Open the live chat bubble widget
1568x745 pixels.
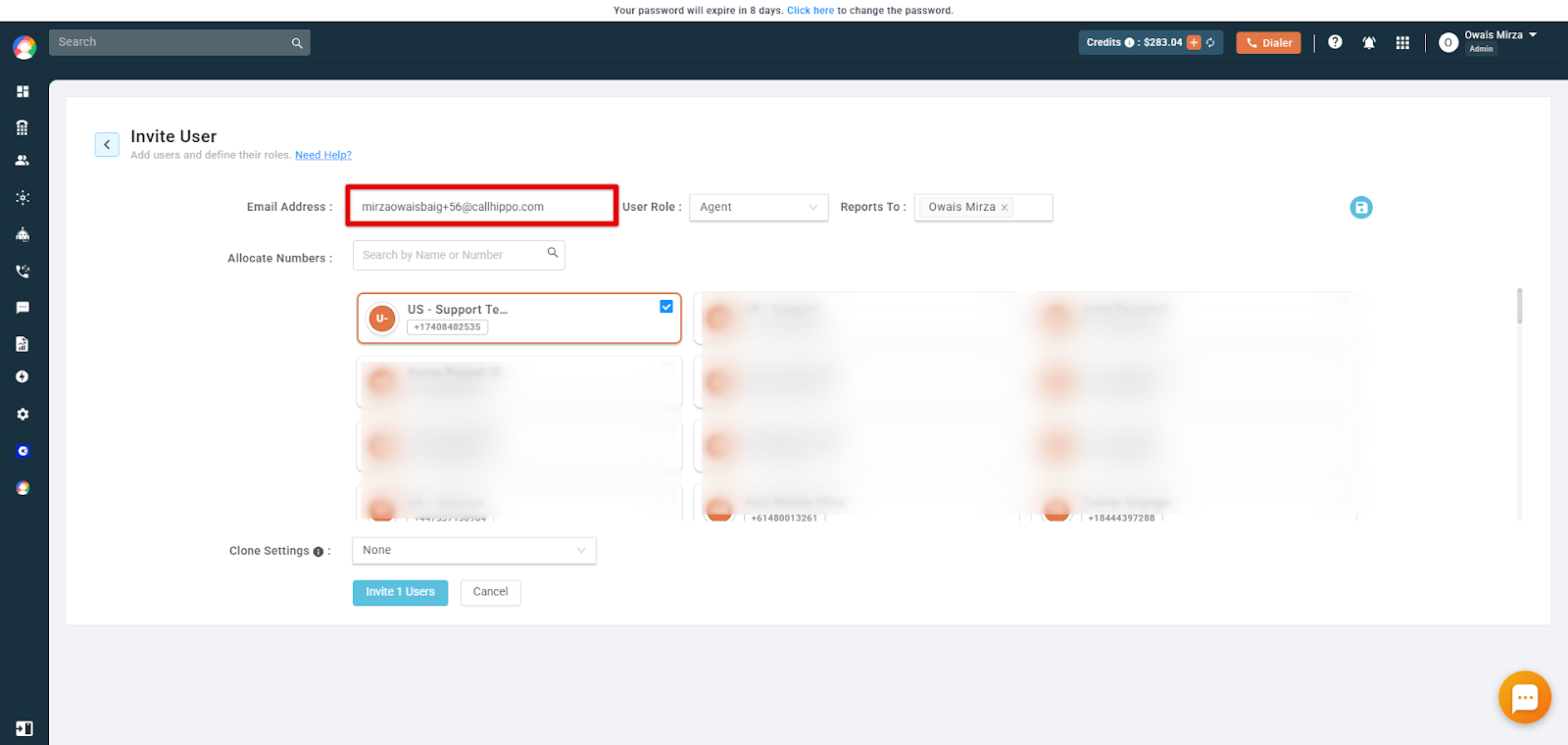(x=1525, y=697)
